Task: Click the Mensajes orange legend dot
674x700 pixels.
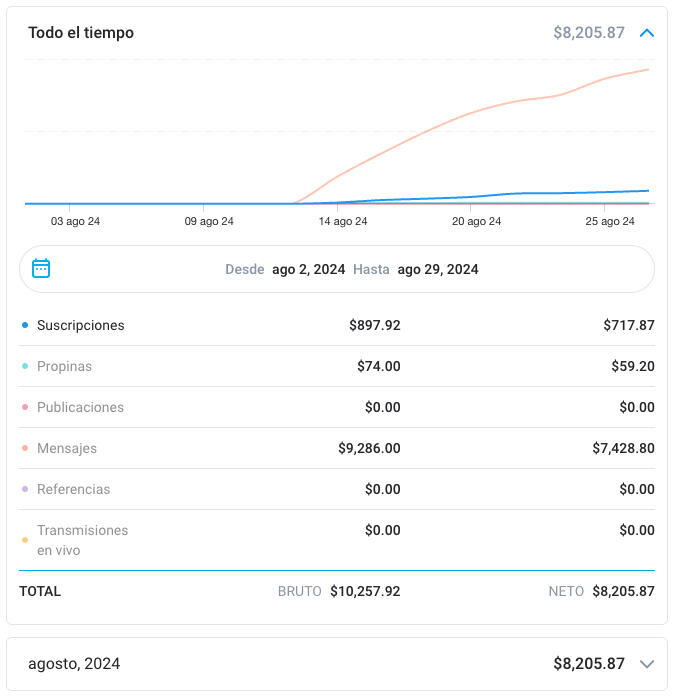Action: coord(25,448)
